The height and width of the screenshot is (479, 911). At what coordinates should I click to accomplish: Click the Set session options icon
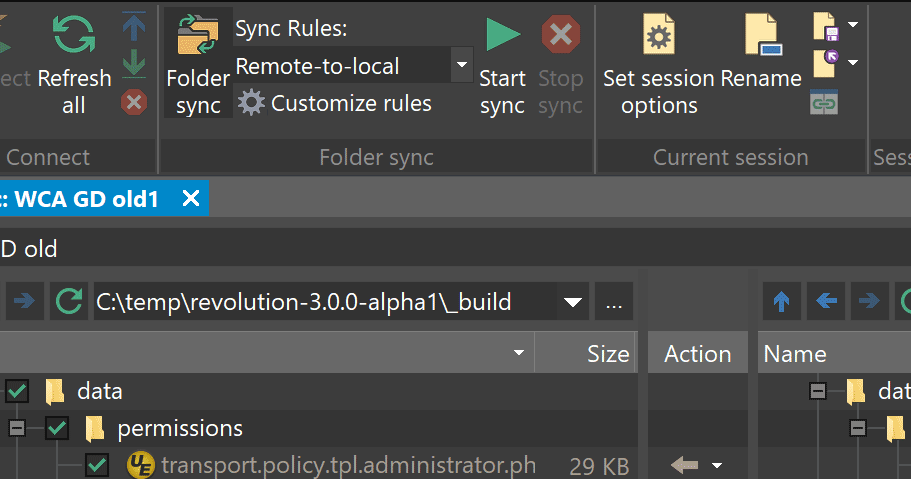coord(658,37)
